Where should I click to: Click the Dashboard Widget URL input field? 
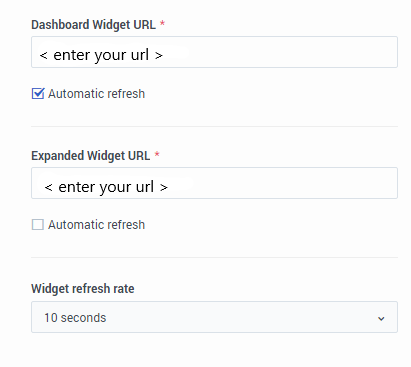click(214, 52)
